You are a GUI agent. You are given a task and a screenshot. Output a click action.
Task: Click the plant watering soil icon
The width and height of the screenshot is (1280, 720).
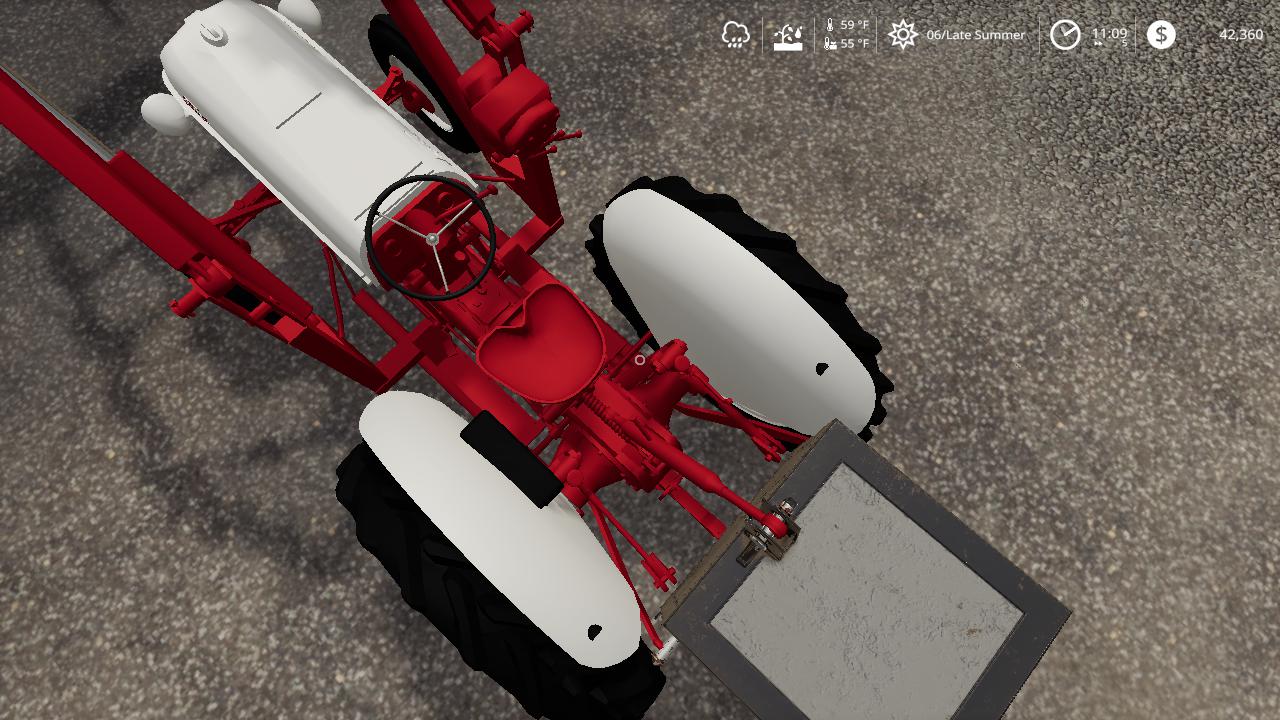pos(788,36)
